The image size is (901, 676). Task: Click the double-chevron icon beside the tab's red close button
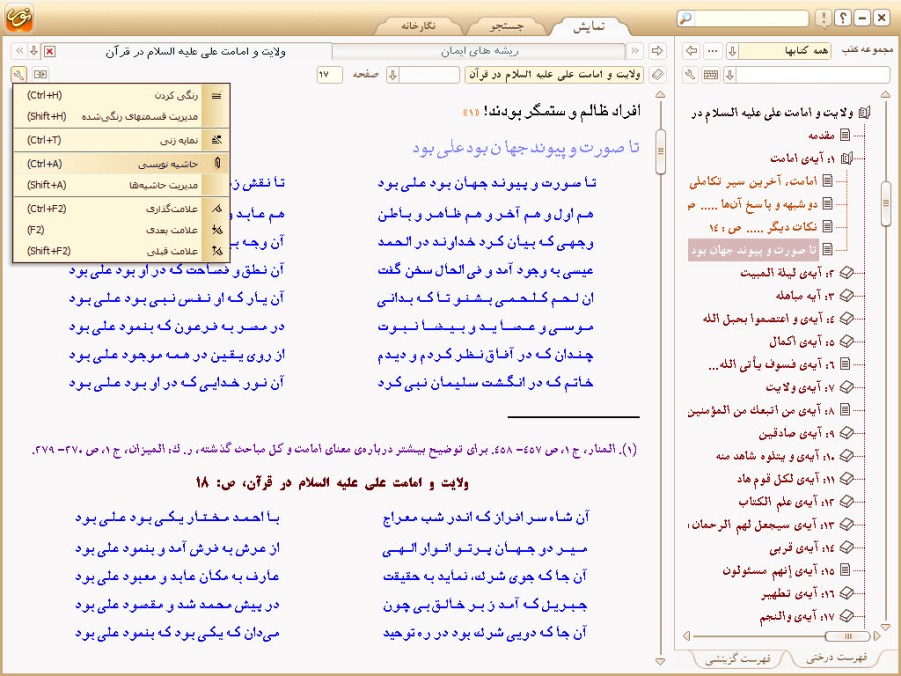tap(20, 51)
